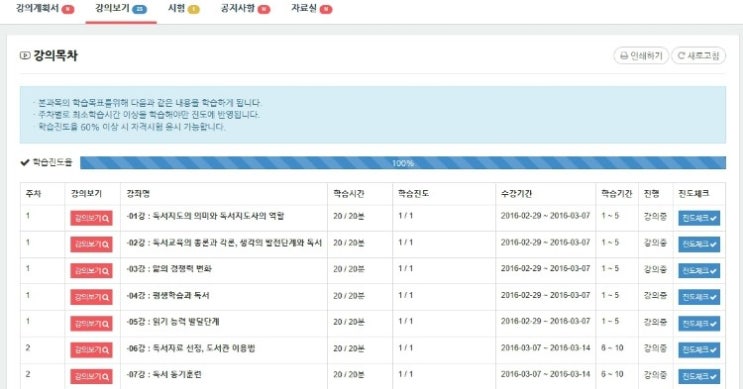Click the 새로고침 refresh button
This screenshot has height=389, width=743.
tap(698, 55)
